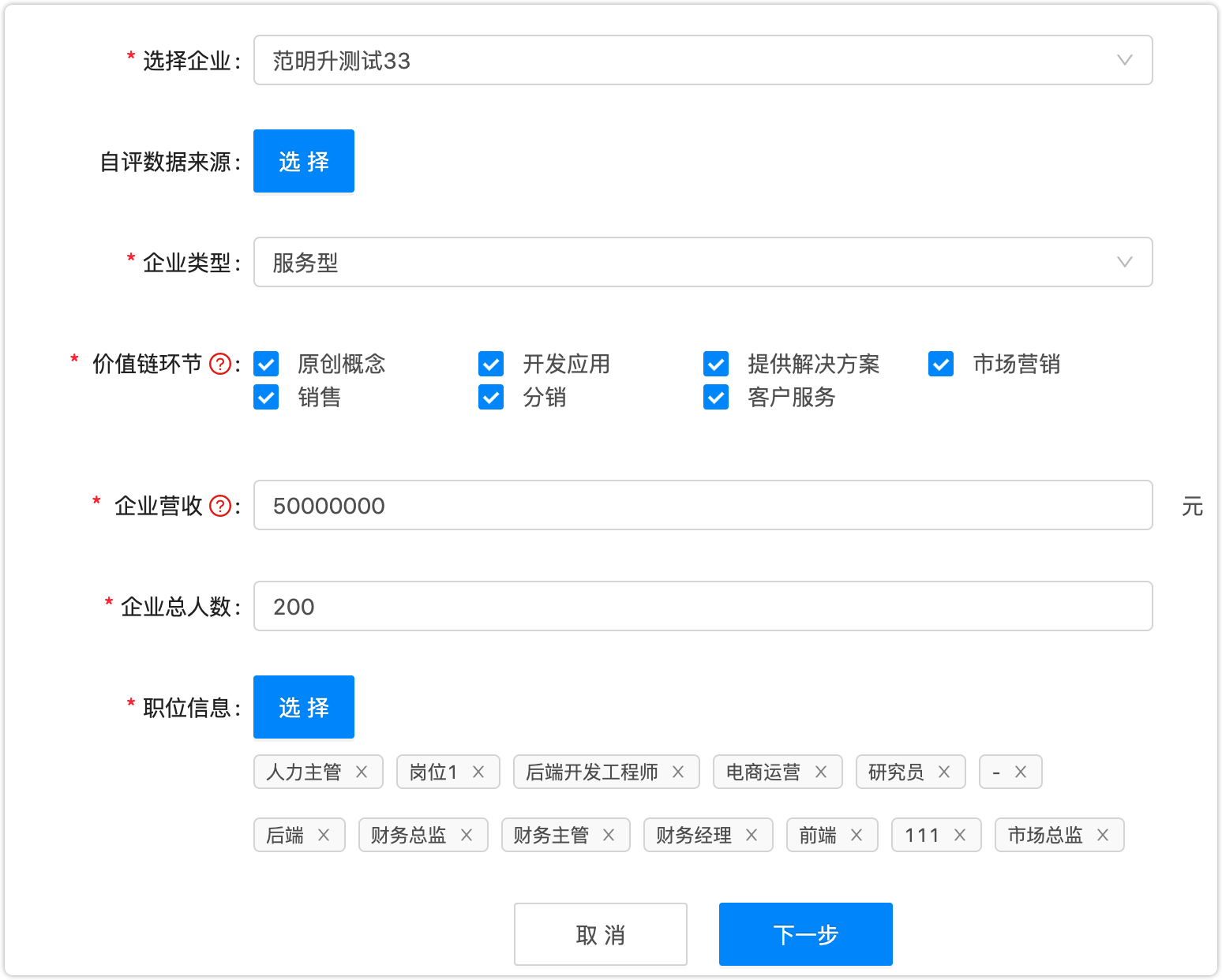1222x980 pixels.
Task: Uncheck the 开发应用 checkbox
Action: [x=491, y=364]
